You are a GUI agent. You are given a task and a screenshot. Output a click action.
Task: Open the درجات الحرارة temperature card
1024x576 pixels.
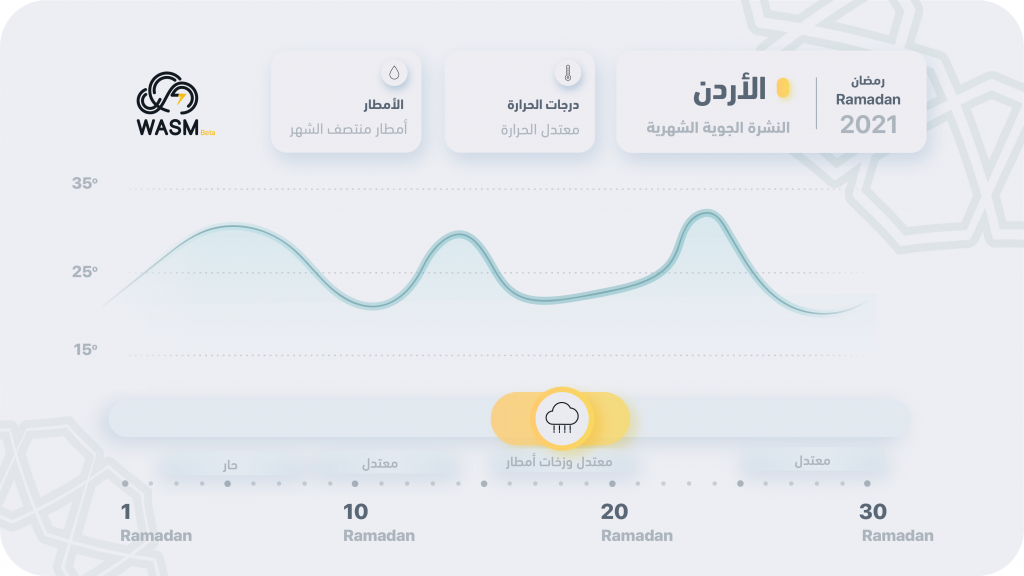(520, 102)
